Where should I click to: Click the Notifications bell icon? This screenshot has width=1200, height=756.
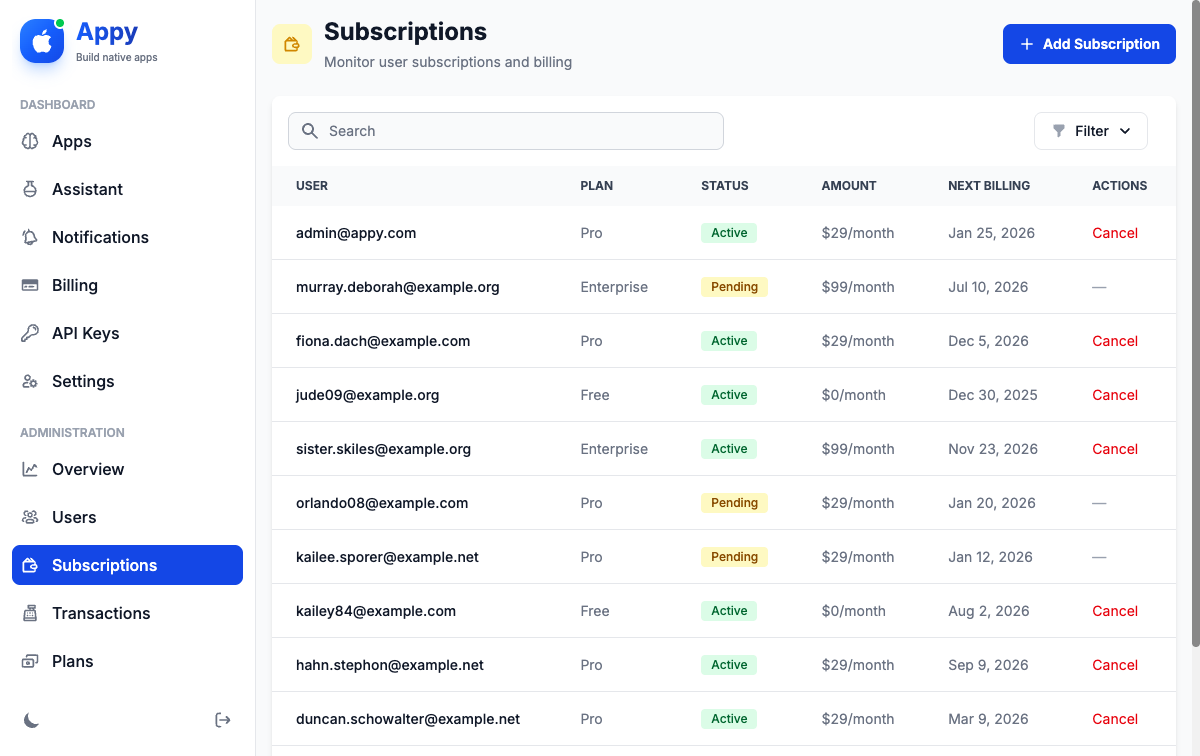(31, 237)
